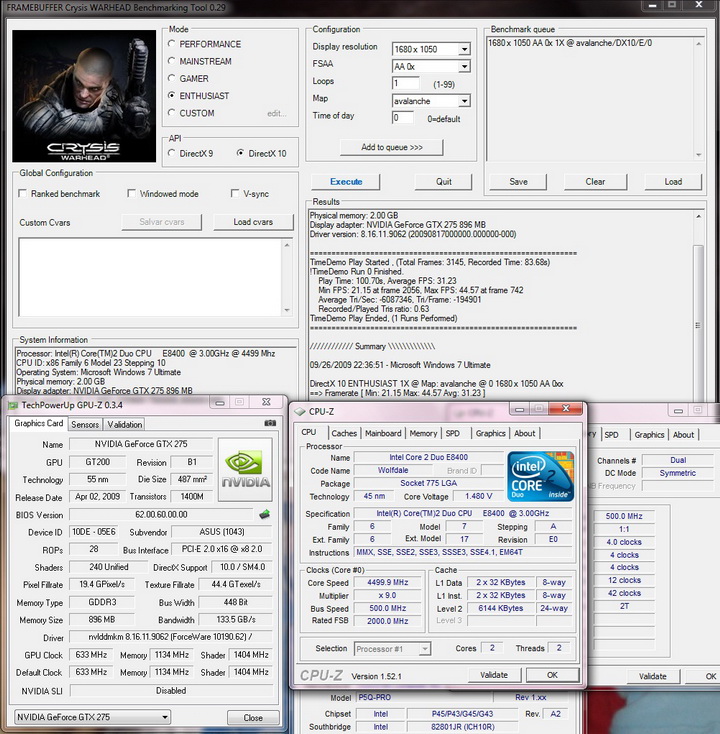The height and width of the screenshot is (734, 720).
Task: Enable the Ranked benchmark checkbox
Action: tap(22, 193)
